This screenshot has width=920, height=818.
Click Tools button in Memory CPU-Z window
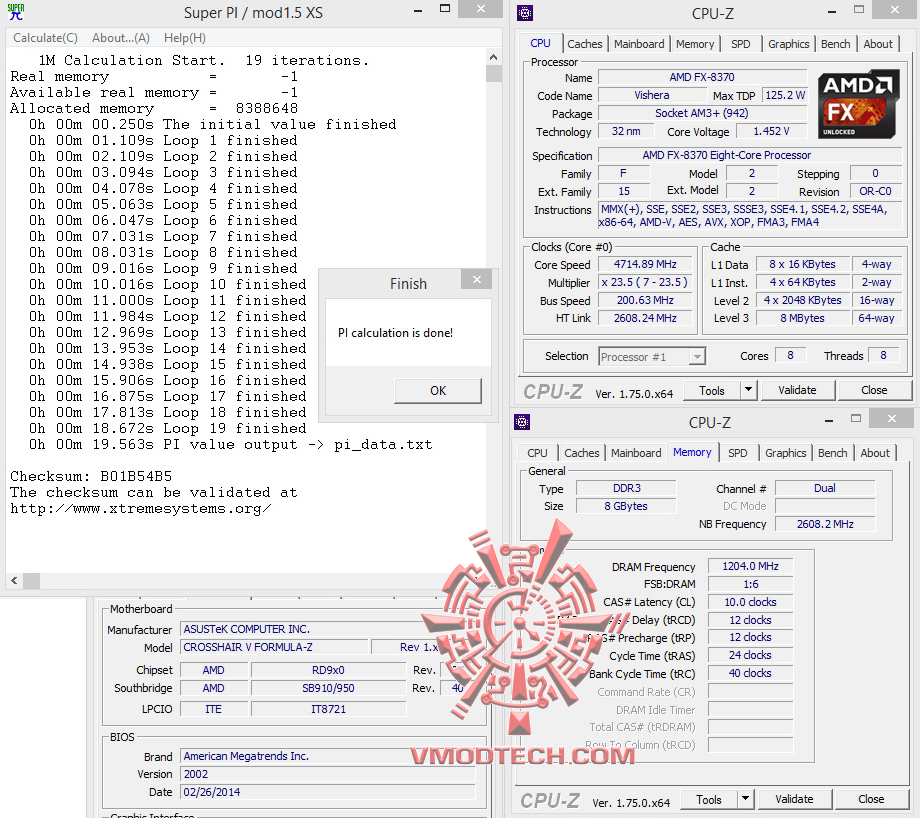click(709, 800)
